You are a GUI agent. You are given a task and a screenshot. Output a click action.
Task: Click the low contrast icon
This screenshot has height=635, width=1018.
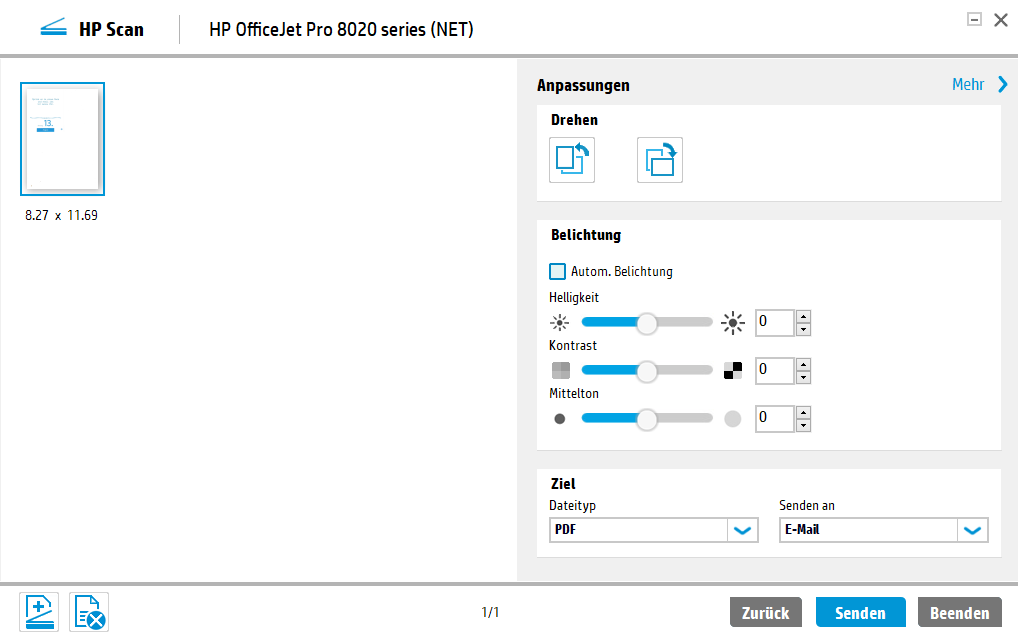pos(560,370)
